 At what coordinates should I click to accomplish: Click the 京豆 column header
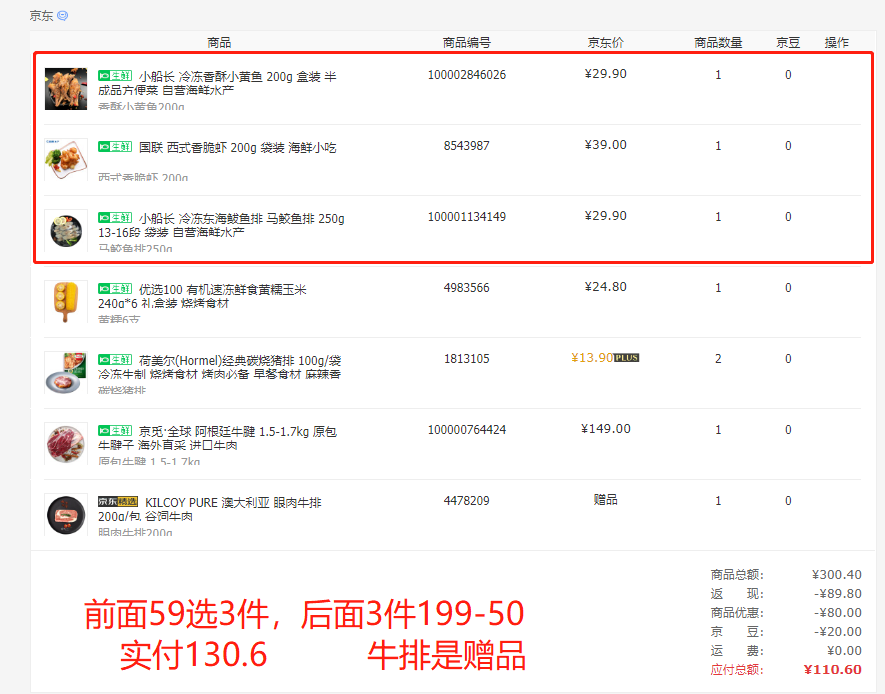788,43
